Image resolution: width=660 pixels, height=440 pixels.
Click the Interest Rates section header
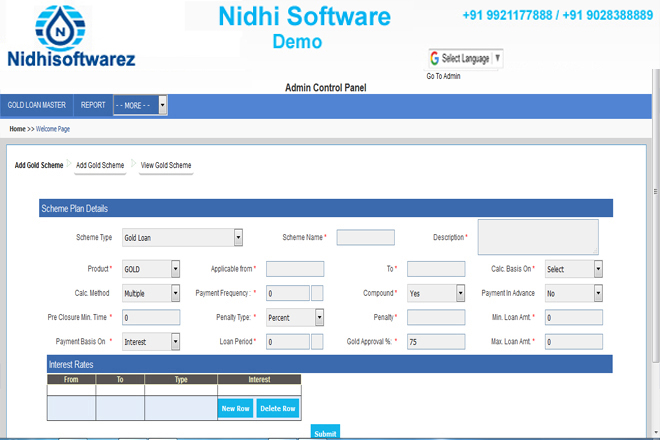(330, 364)
